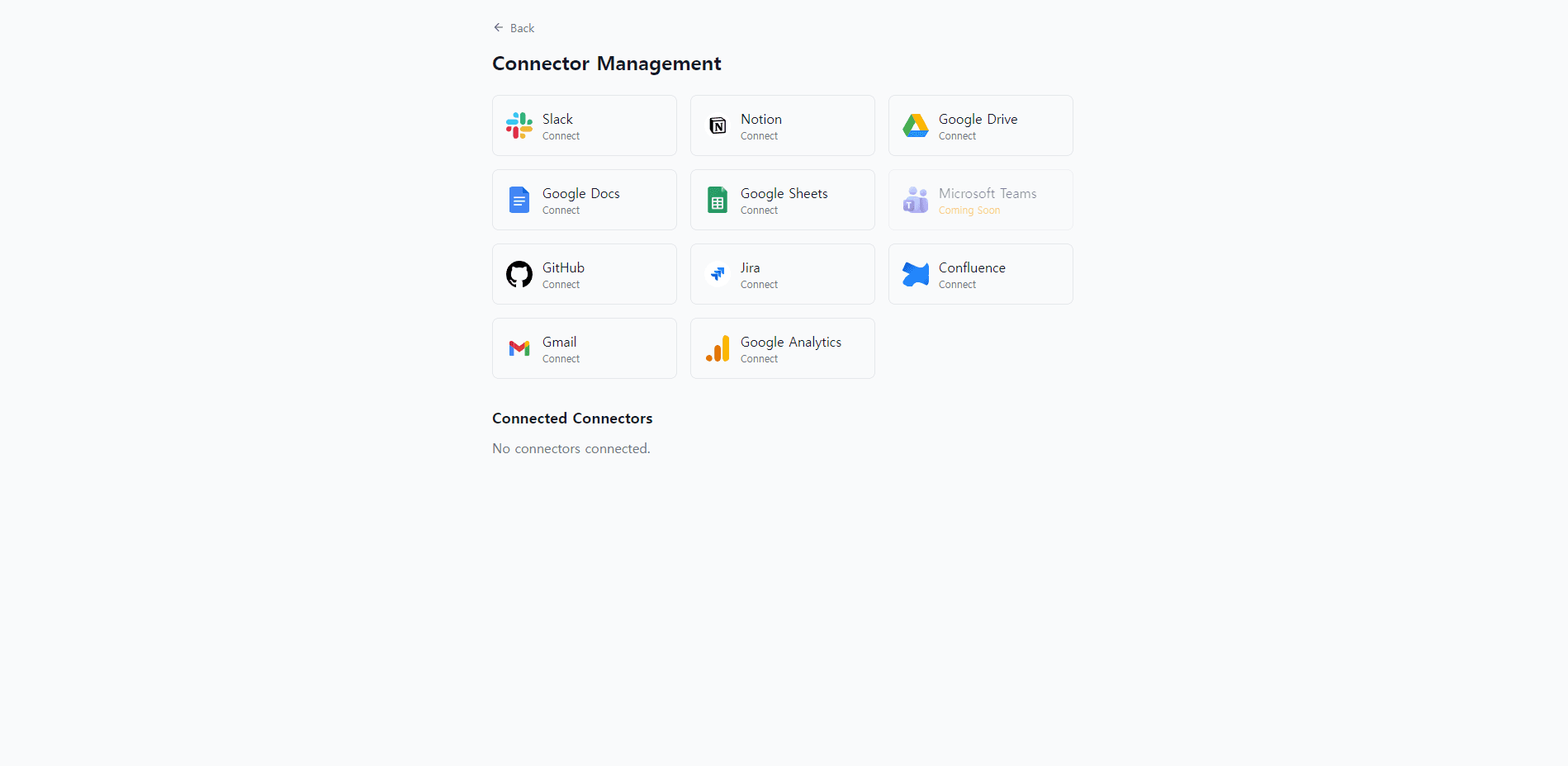Click the Google Sheets connector icon
1568x766 pixels.
coord(717,200)
